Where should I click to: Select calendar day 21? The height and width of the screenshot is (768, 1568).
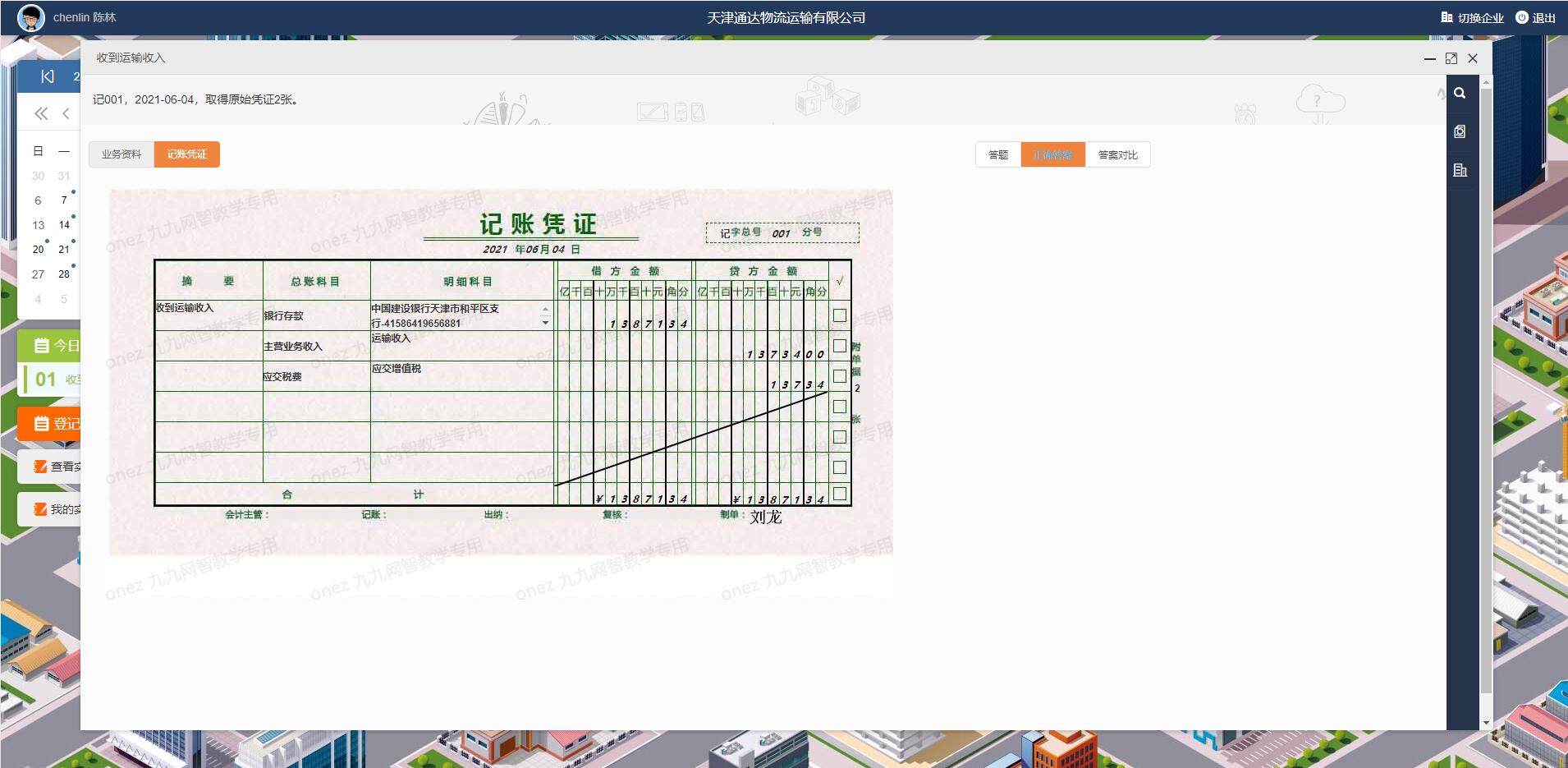64,250
